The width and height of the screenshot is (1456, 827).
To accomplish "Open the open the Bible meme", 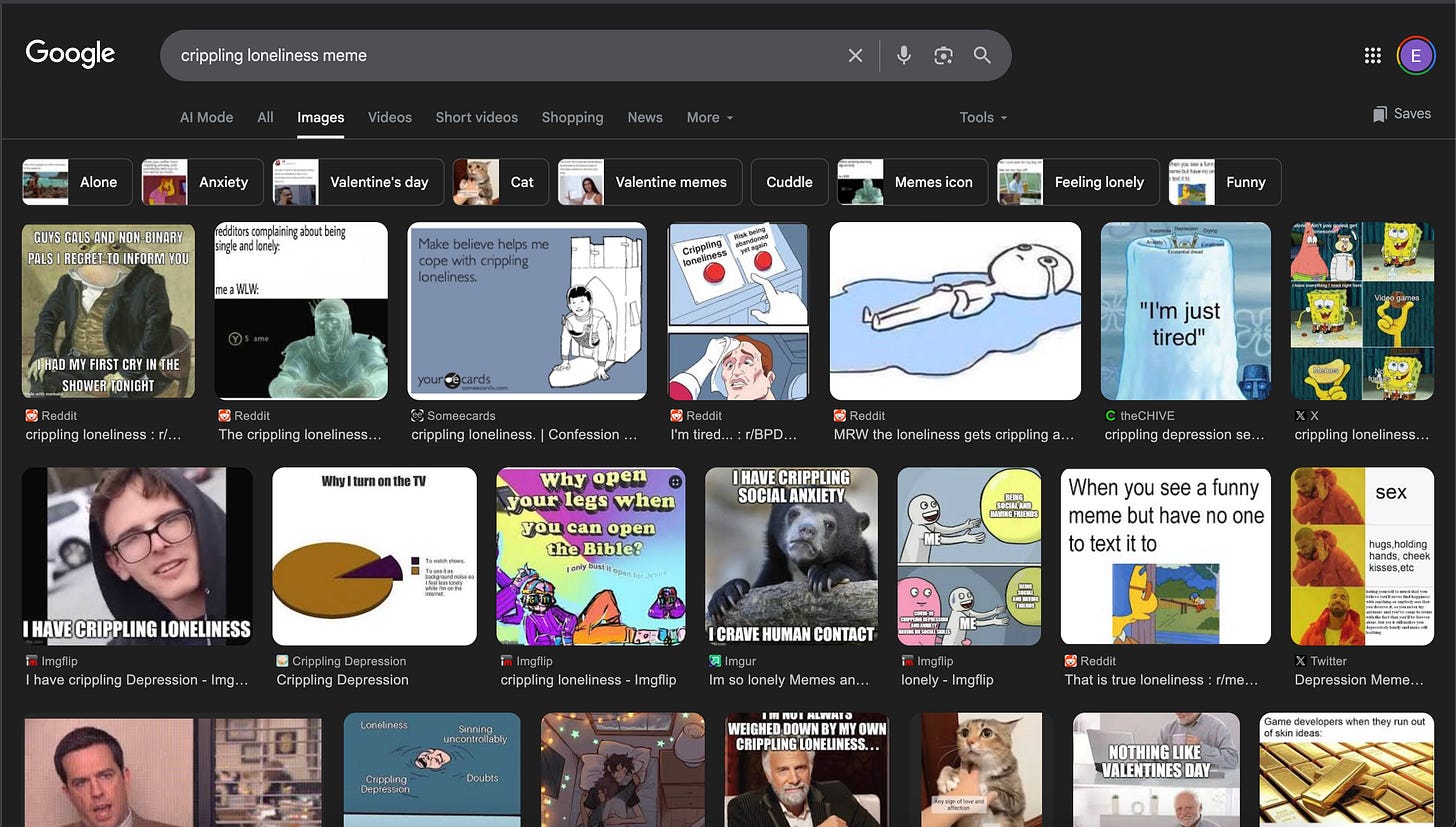I will click(591, 556).
